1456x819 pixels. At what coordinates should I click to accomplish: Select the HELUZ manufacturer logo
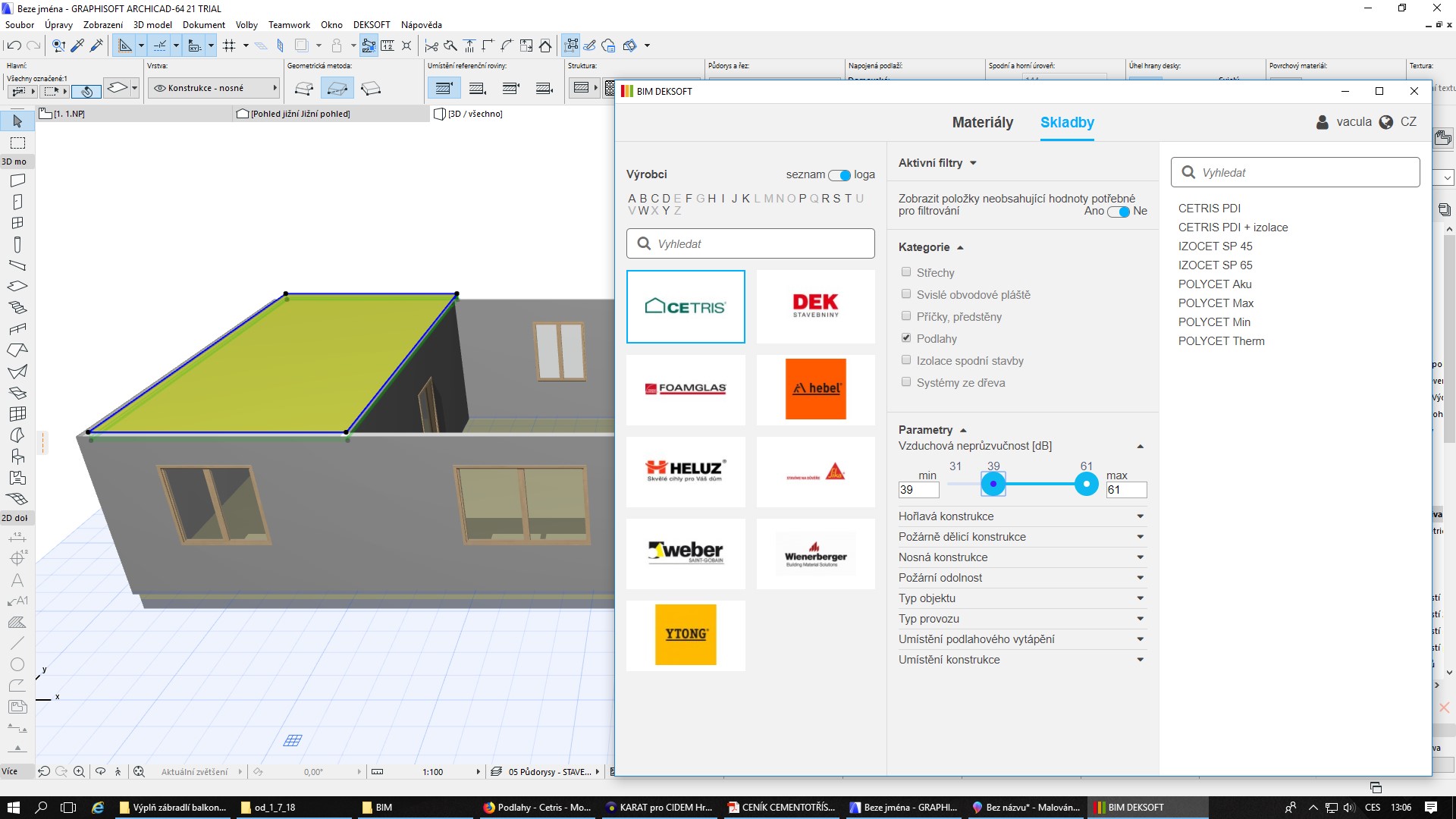coord(686,471)
